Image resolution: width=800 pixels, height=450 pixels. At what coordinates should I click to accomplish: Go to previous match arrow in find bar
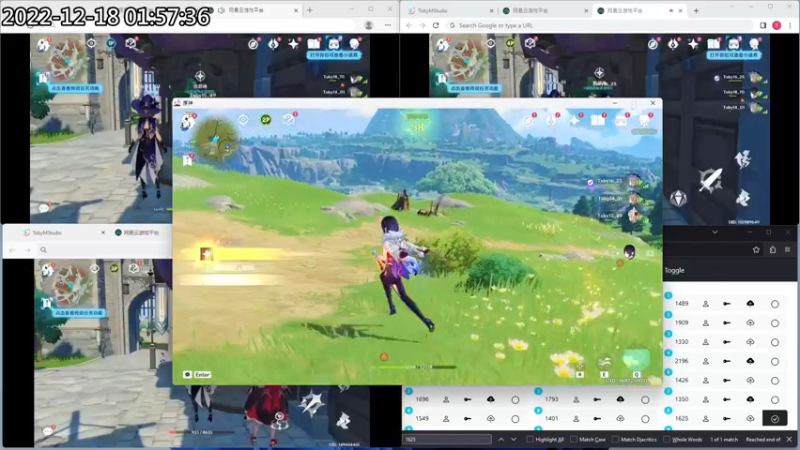click(x=501, y=439)
